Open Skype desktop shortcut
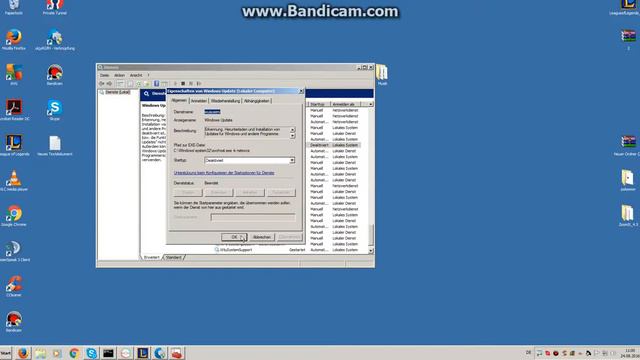Viewport: 640px width, 360px height. click(x=55, y=110)
